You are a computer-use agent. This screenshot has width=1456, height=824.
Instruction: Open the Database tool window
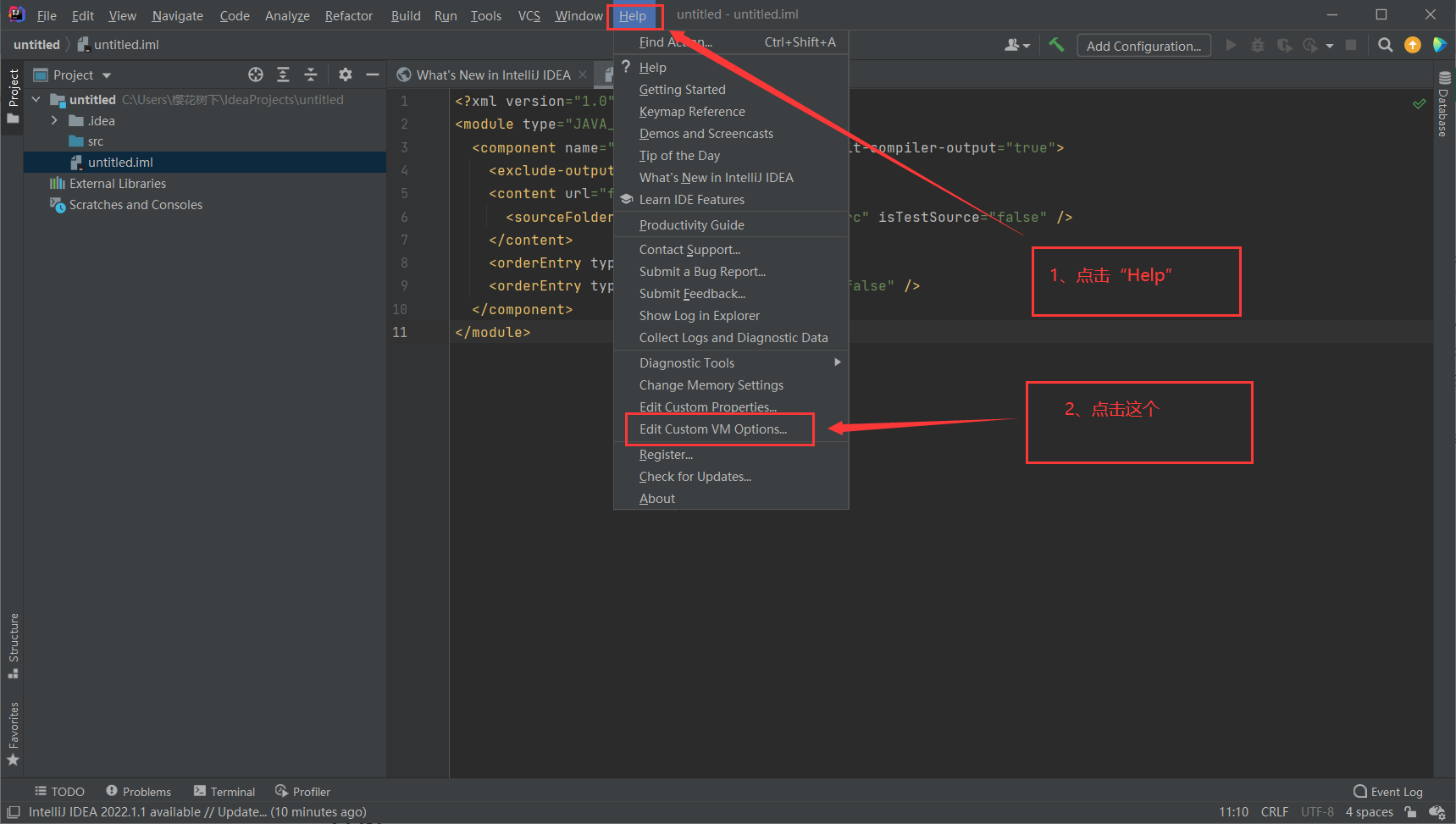tap(1444, 103)
